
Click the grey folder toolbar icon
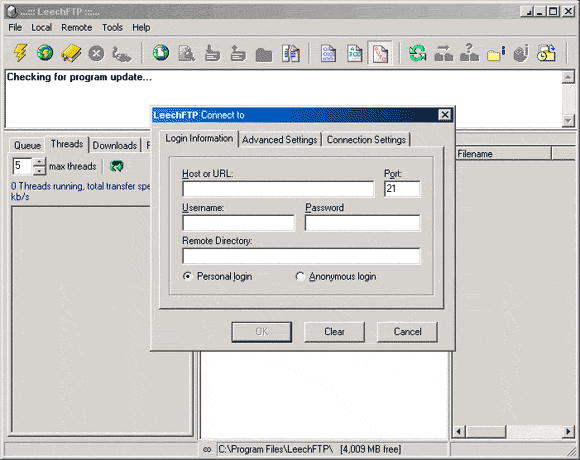pos(264,55)
